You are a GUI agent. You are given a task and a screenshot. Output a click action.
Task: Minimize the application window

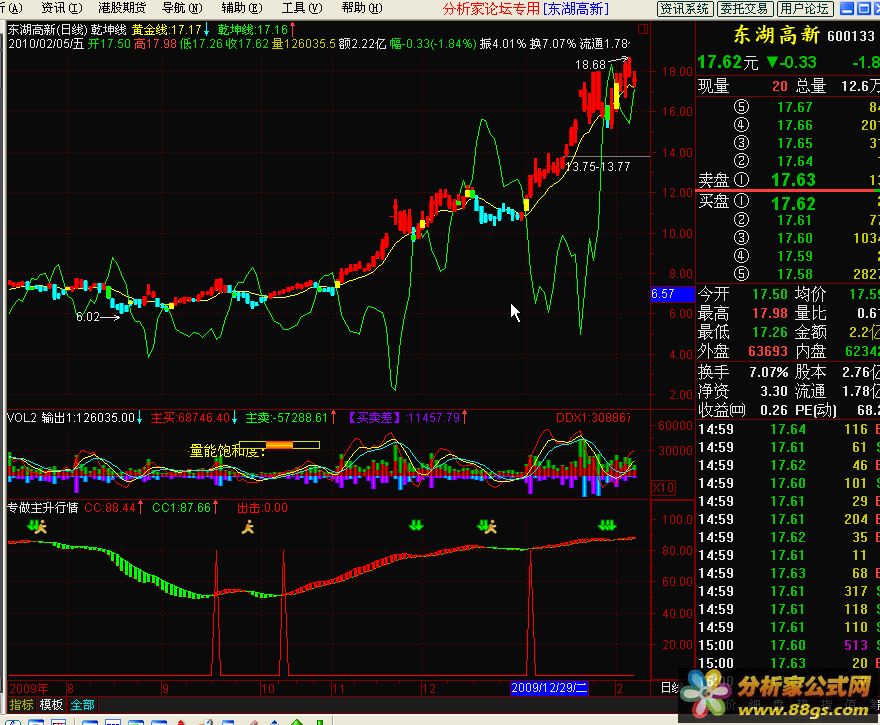point(847,8)
